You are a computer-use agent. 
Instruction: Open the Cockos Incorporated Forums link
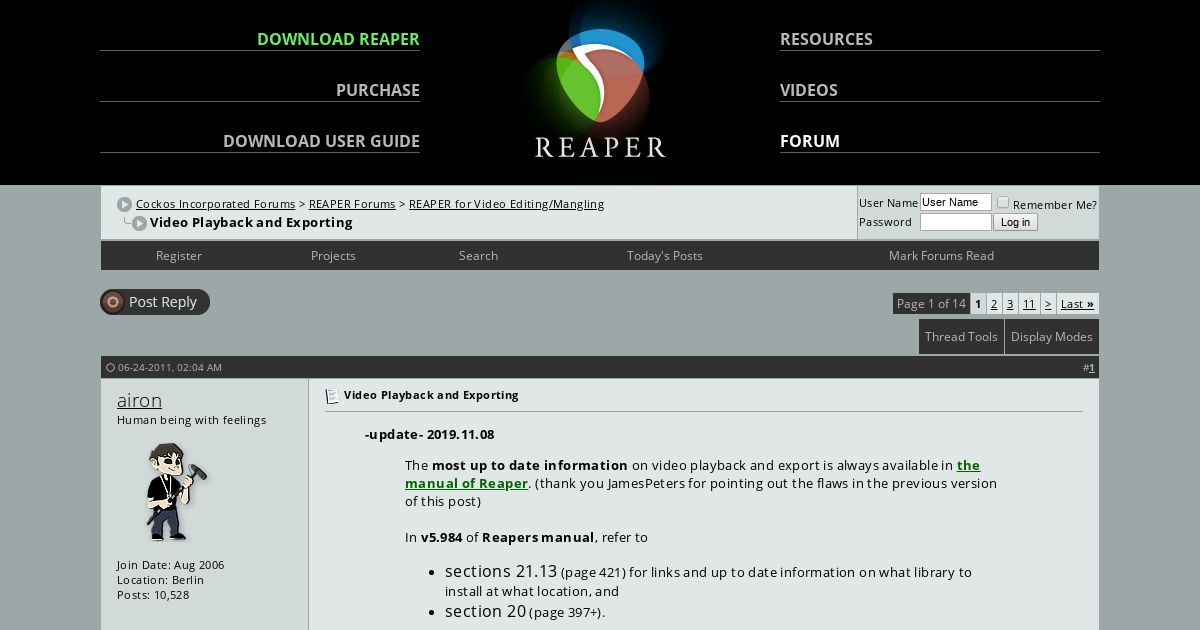[215, 204]
